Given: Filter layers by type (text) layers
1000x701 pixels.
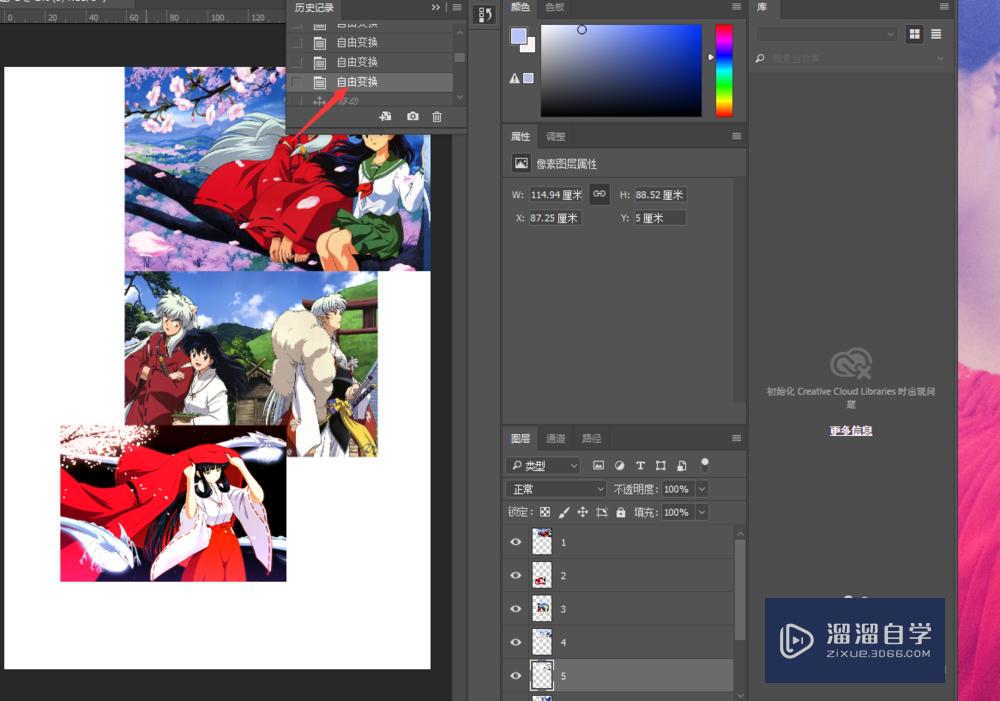Looking at the screenshot, I should 640,465.
